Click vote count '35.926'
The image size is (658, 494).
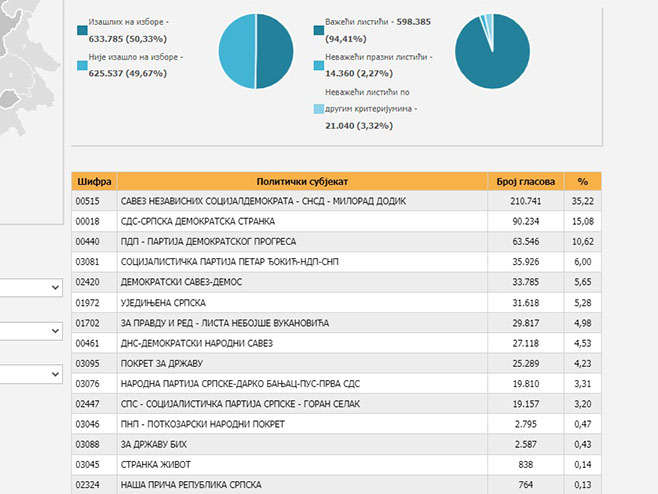coord(525,262)
